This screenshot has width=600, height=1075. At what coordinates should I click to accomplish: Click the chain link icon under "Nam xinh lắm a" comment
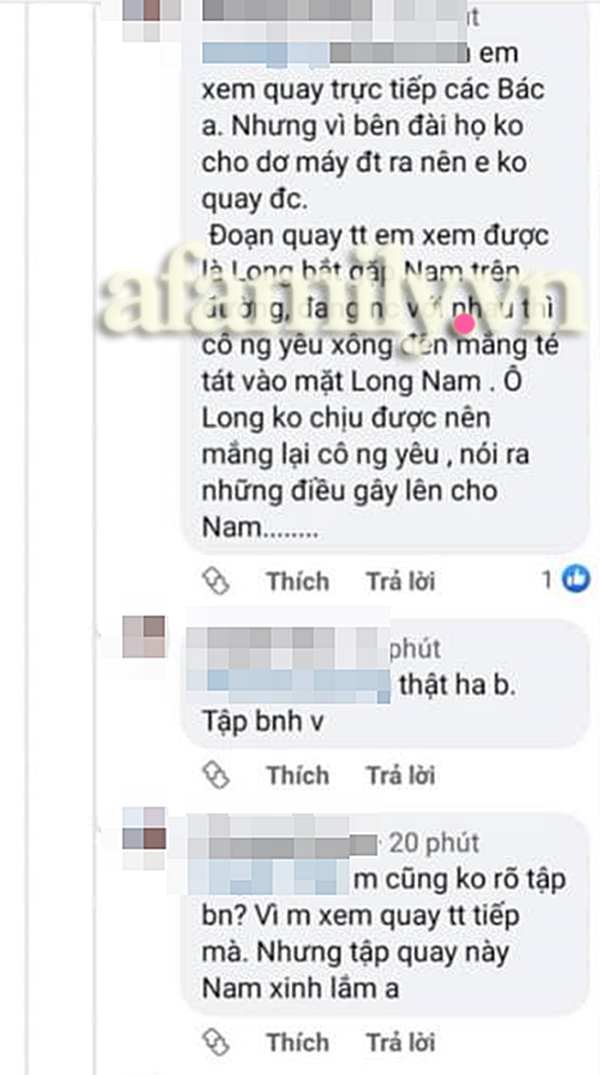pyautogui.click(x=216, y=1042)
